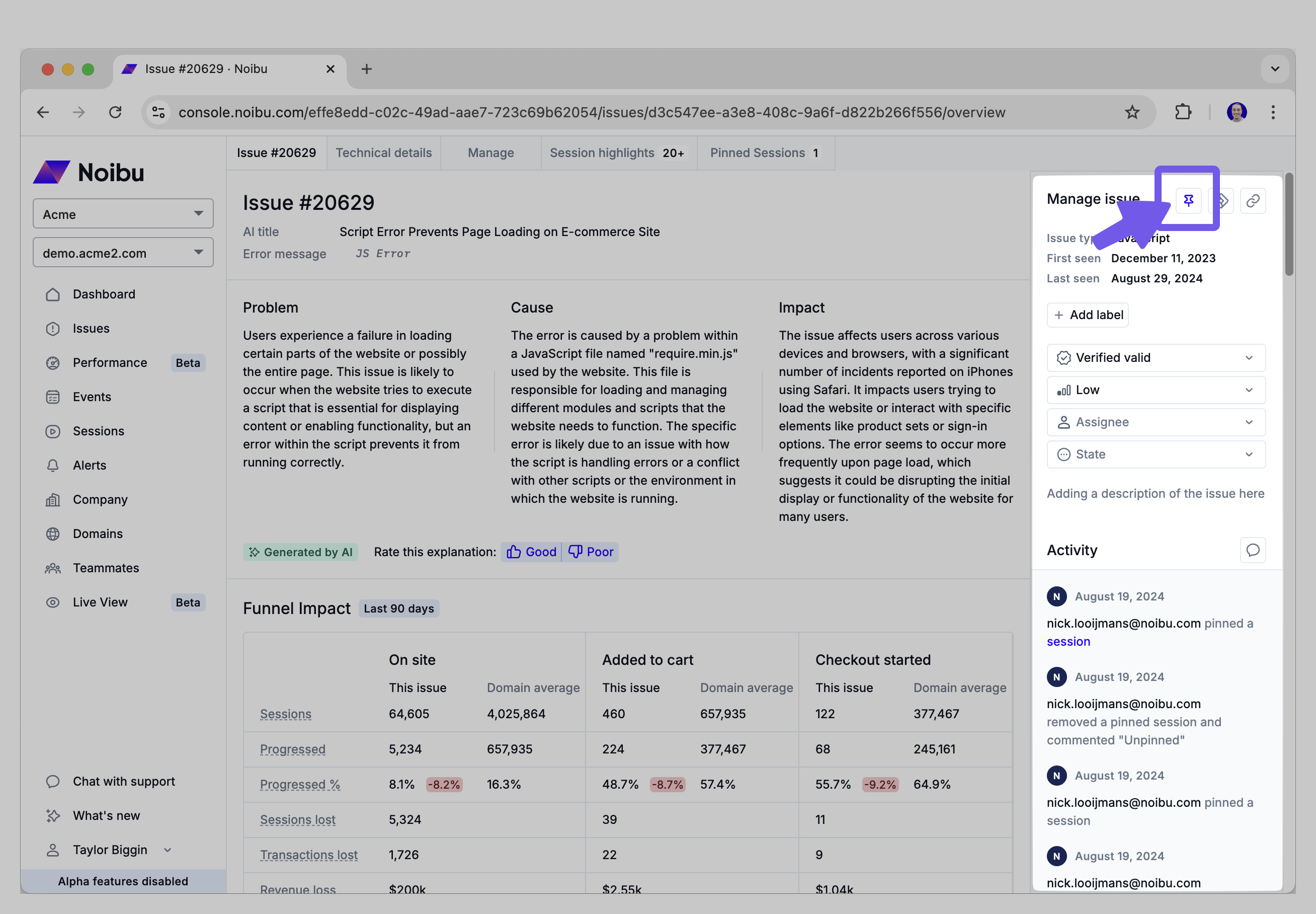Expand the Taylor Biggin user menu
Image resolution: width=1316 pixels, height=914 pixels.
point(109,850)
